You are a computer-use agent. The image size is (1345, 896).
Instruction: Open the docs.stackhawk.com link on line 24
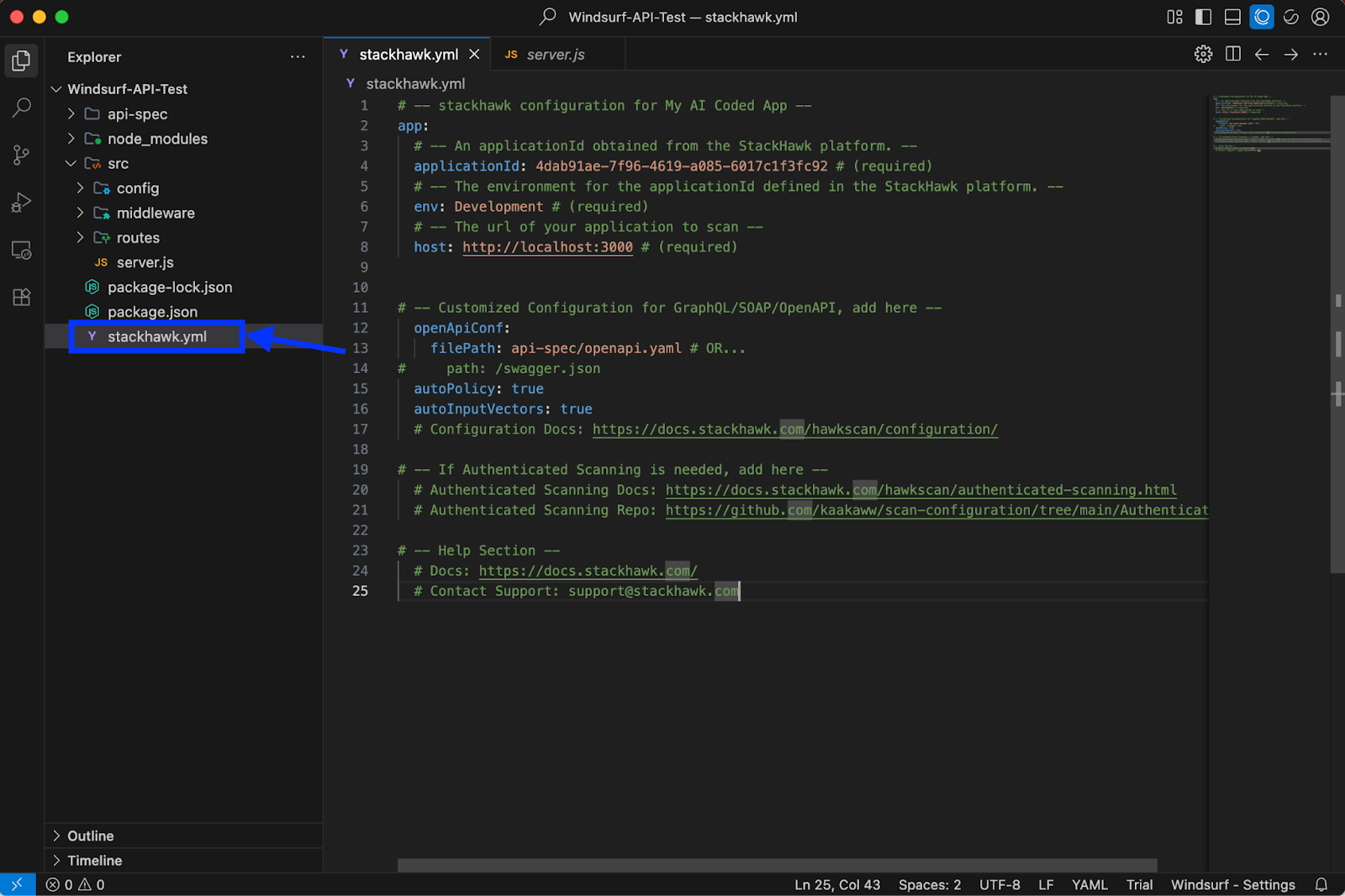tap(588, 571)
